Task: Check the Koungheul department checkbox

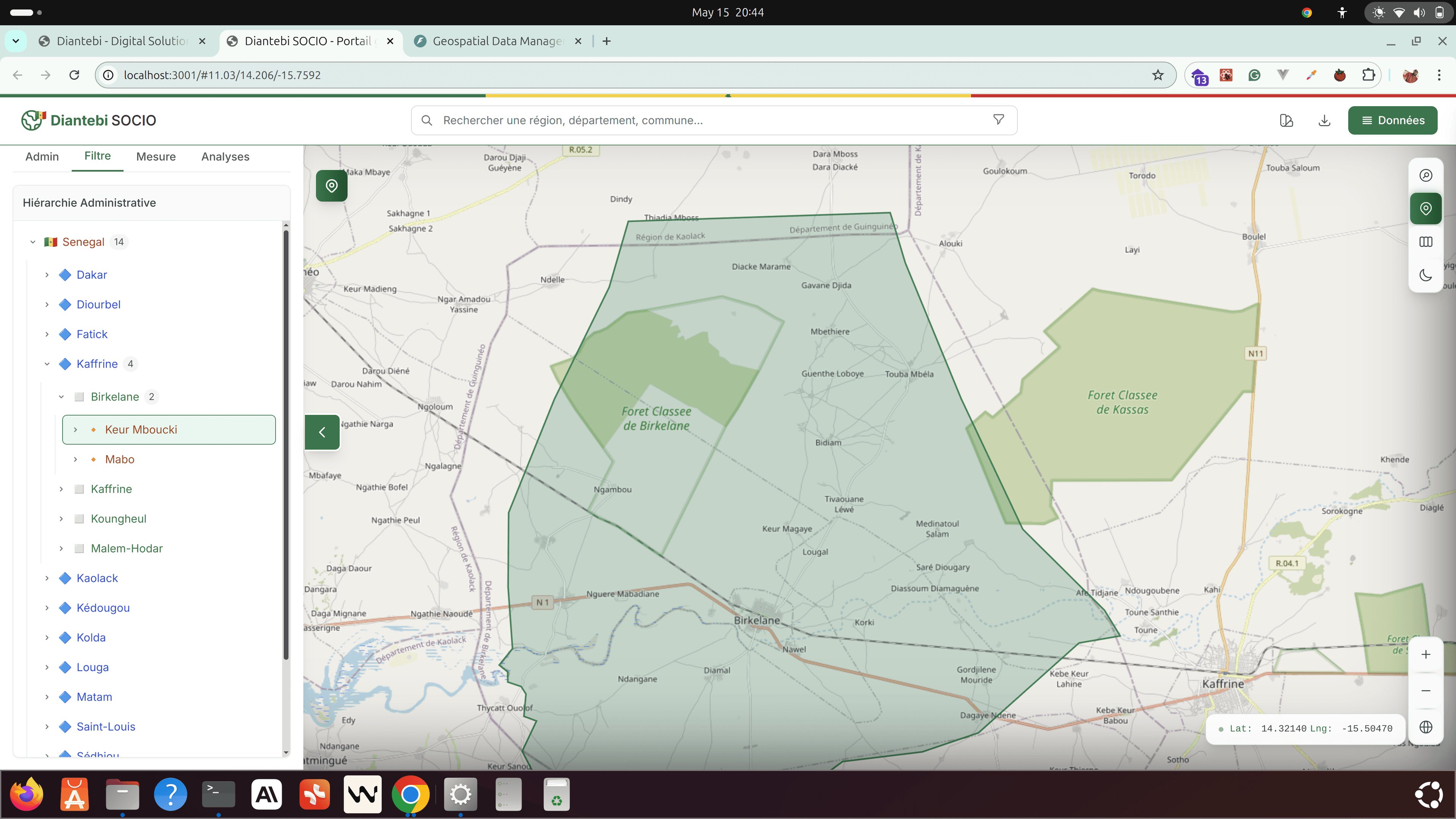Action: [80, 519]
